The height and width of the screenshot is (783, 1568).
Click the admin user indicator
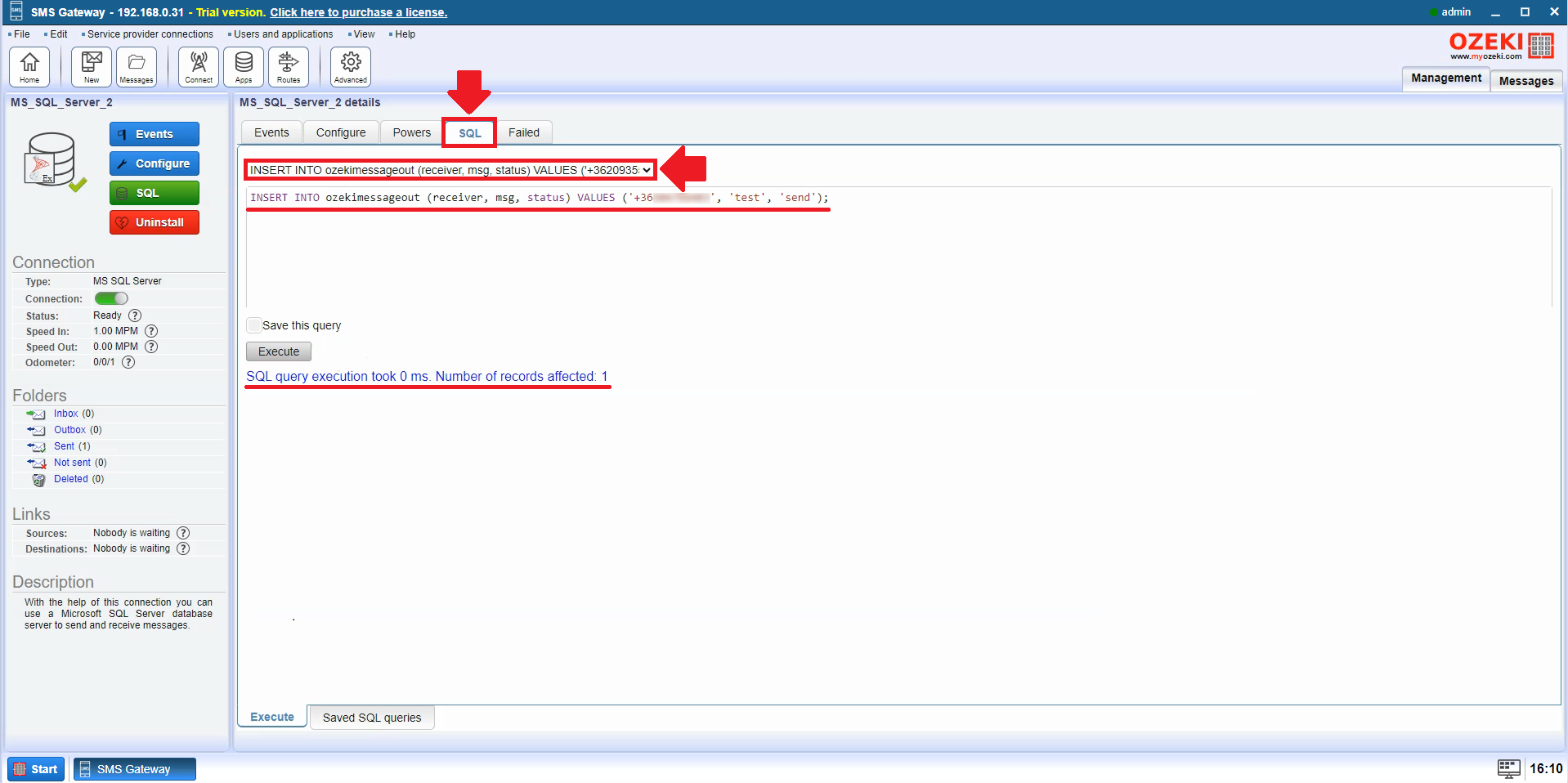[x=1450, y=12]
